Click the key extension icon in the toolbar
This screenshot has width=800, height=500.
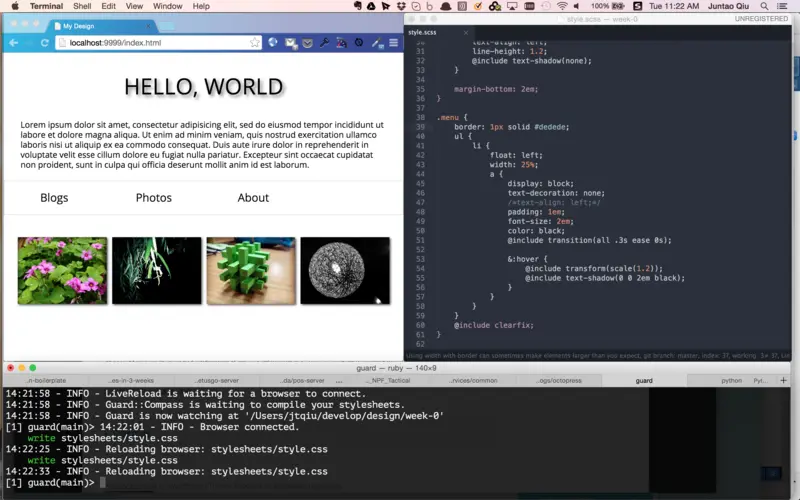pyautogui.click(x=324, y=43)
